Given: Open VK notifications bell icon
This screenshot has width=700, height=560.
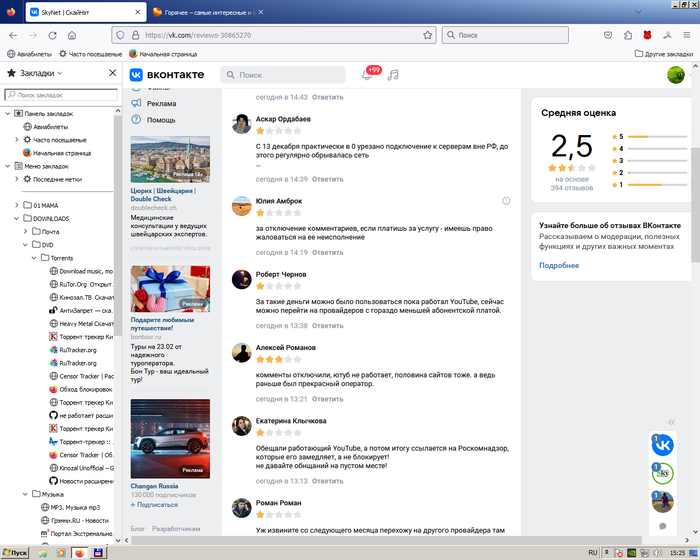Looking at the screenshot, I should pyautogui.click(x=367, y=75).
